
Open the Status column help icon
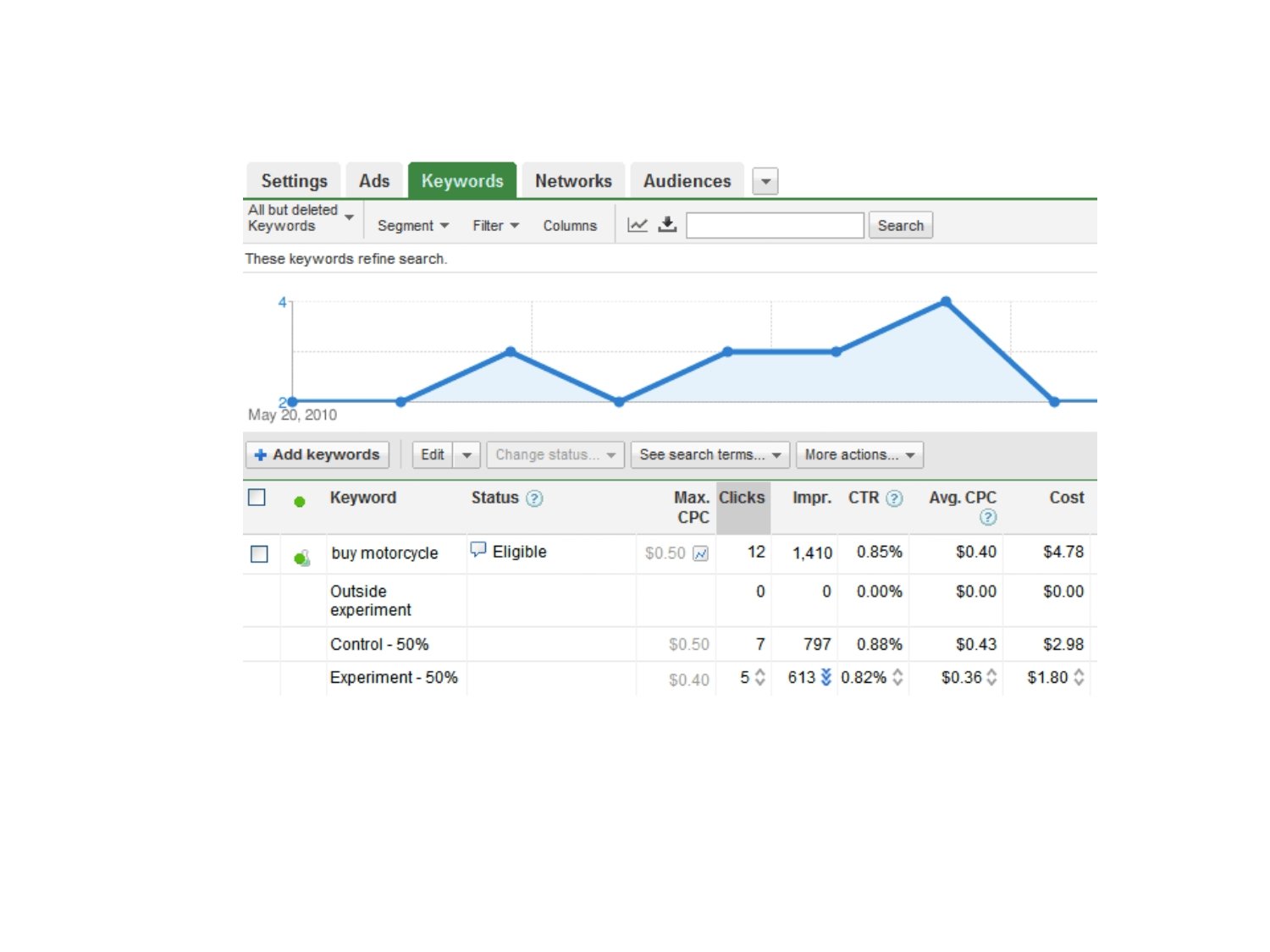[x=534, y=498]
